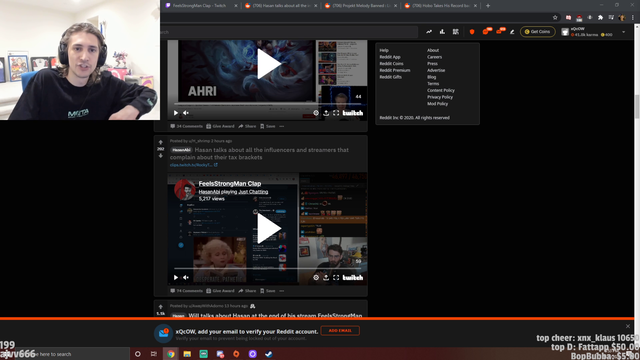Open clips.twitch.tv link in Hasan post
Viewport: 640px width, 360px height.
click(193, 165)
